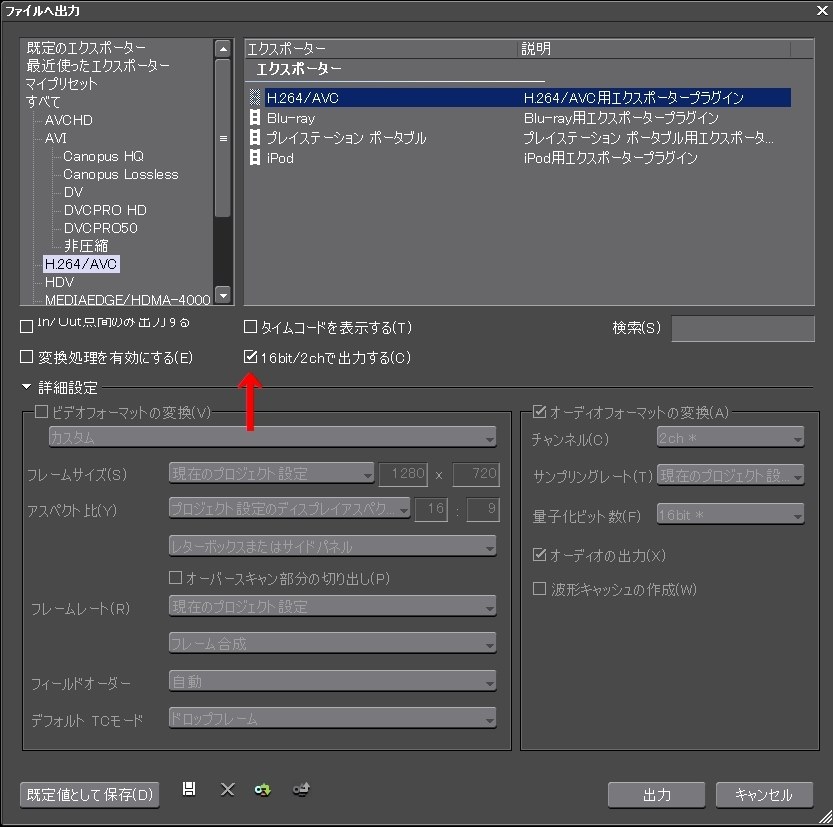Click the iPod exporter film icon
This screenshot has width=833, height=827.
click(255, 157)
